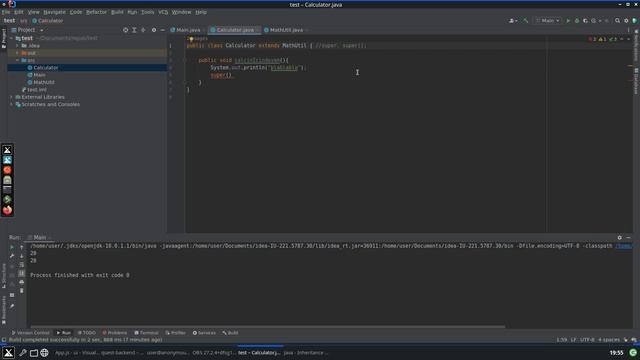
Task: Hide the Run tool window
Action: [629, 237]
